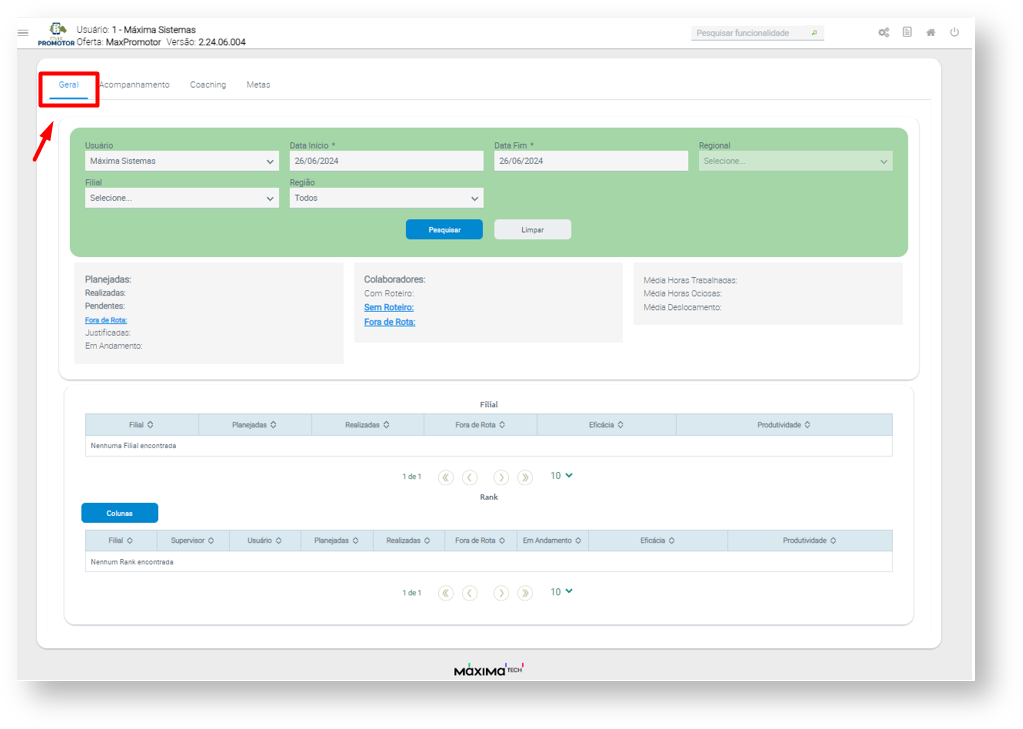Open the Sem Roteiro link
Image resolution: width=1023 pixels, height=729 pixels.
[389, 308]
